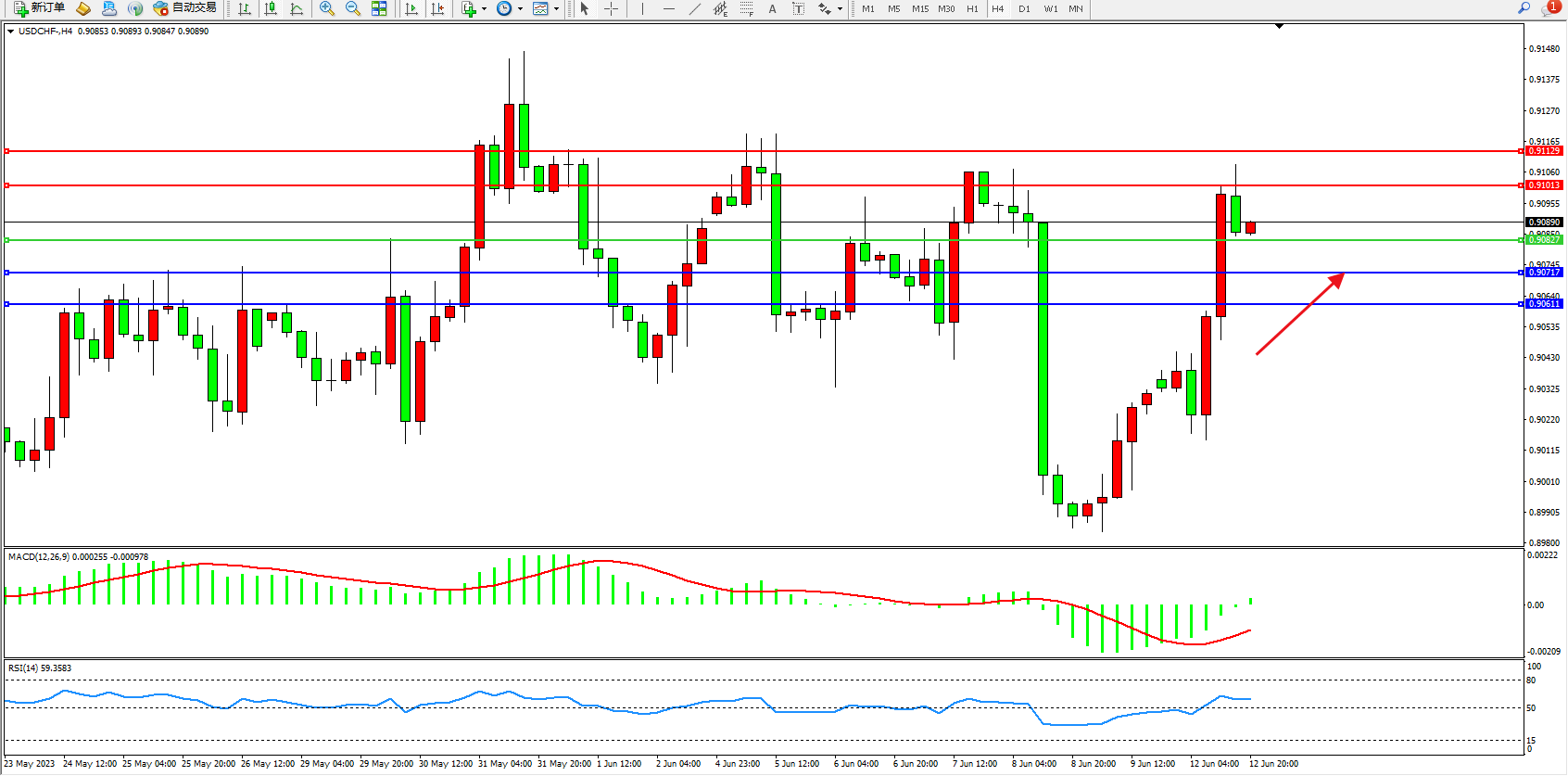Switch chart to line chart mode

click(x=297, y=8)
